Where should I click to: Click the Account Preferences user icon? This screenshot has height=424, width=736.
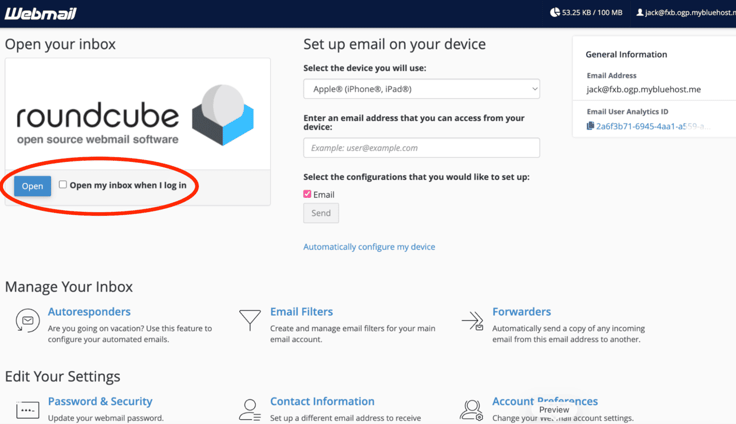coord(471,410)
